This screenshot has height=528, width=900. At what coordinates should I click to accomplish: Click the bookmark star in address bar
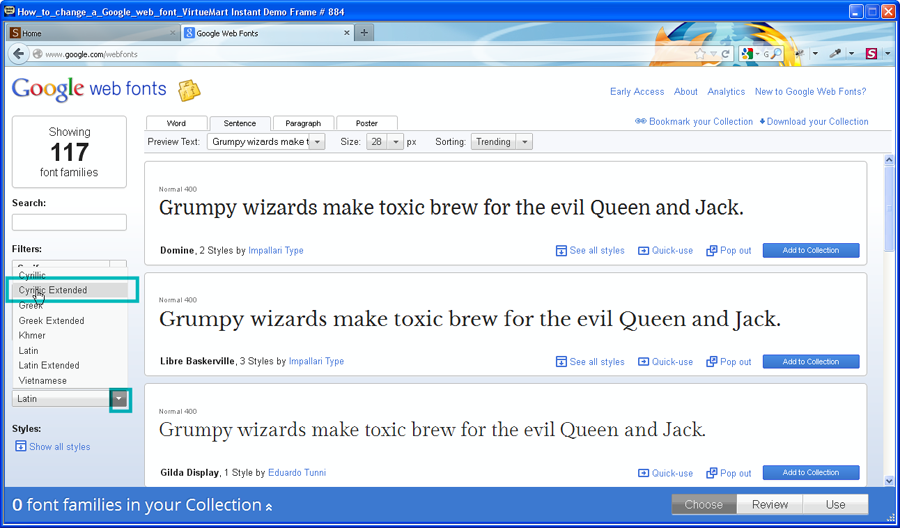(700, 54)
